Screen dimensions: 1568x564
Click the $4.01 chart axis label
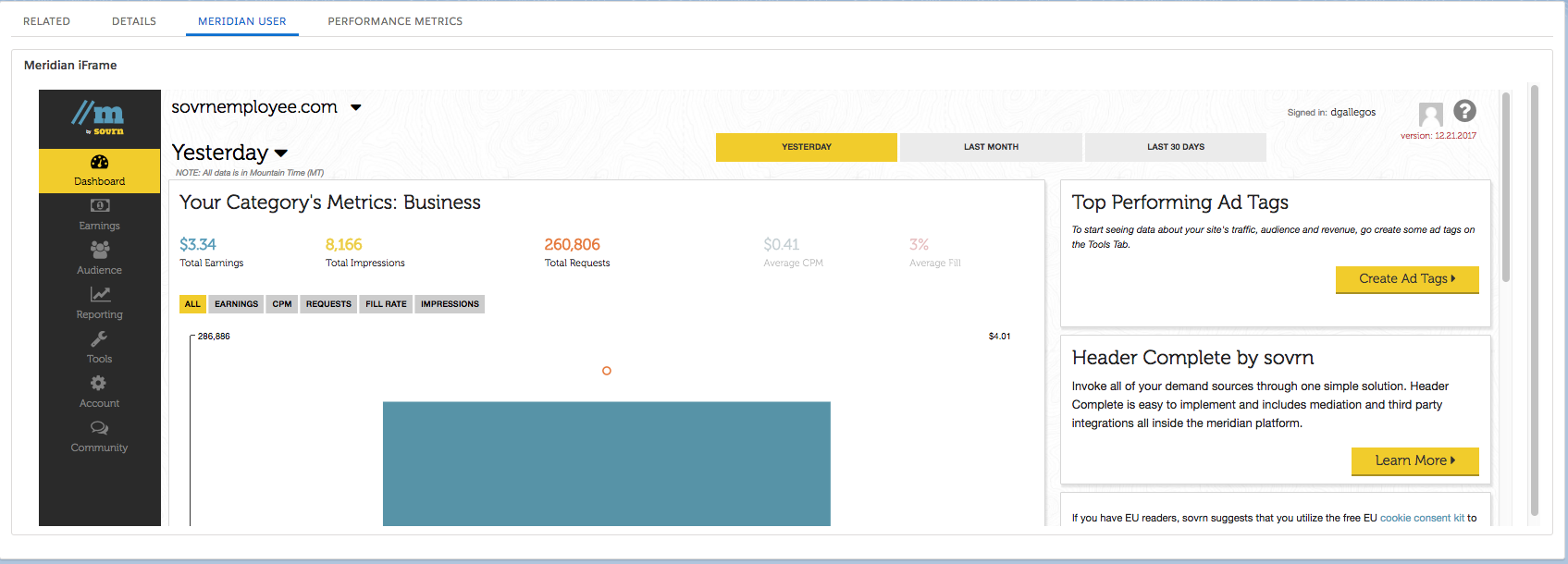(999, 337)
